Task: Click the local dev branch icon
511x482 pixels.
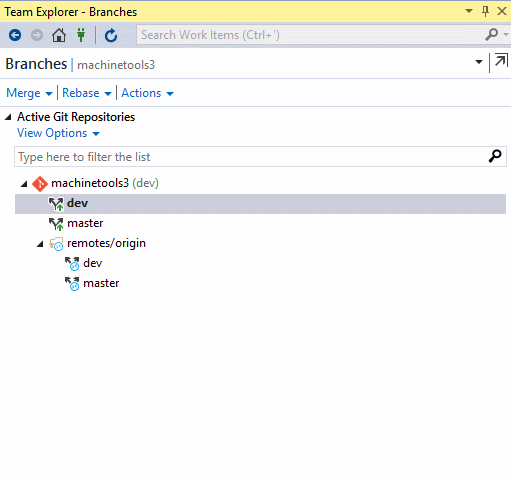Action: click(x=56, y=204)
